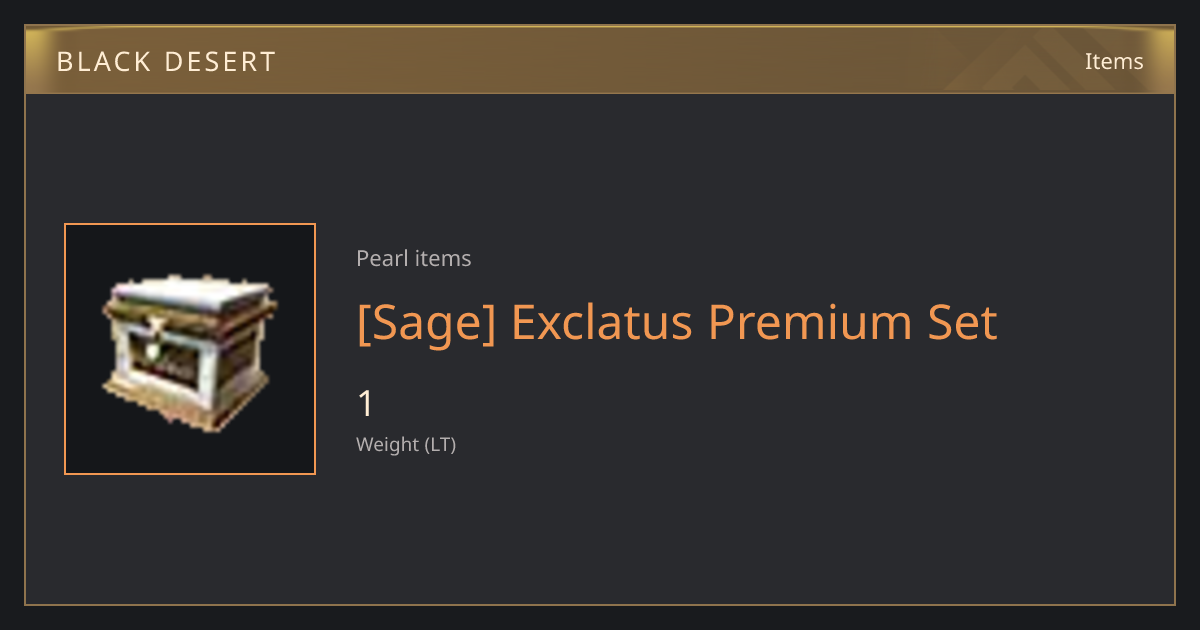
Task: Click the bracketed [Sage] class tag
Action: [426, 324]
